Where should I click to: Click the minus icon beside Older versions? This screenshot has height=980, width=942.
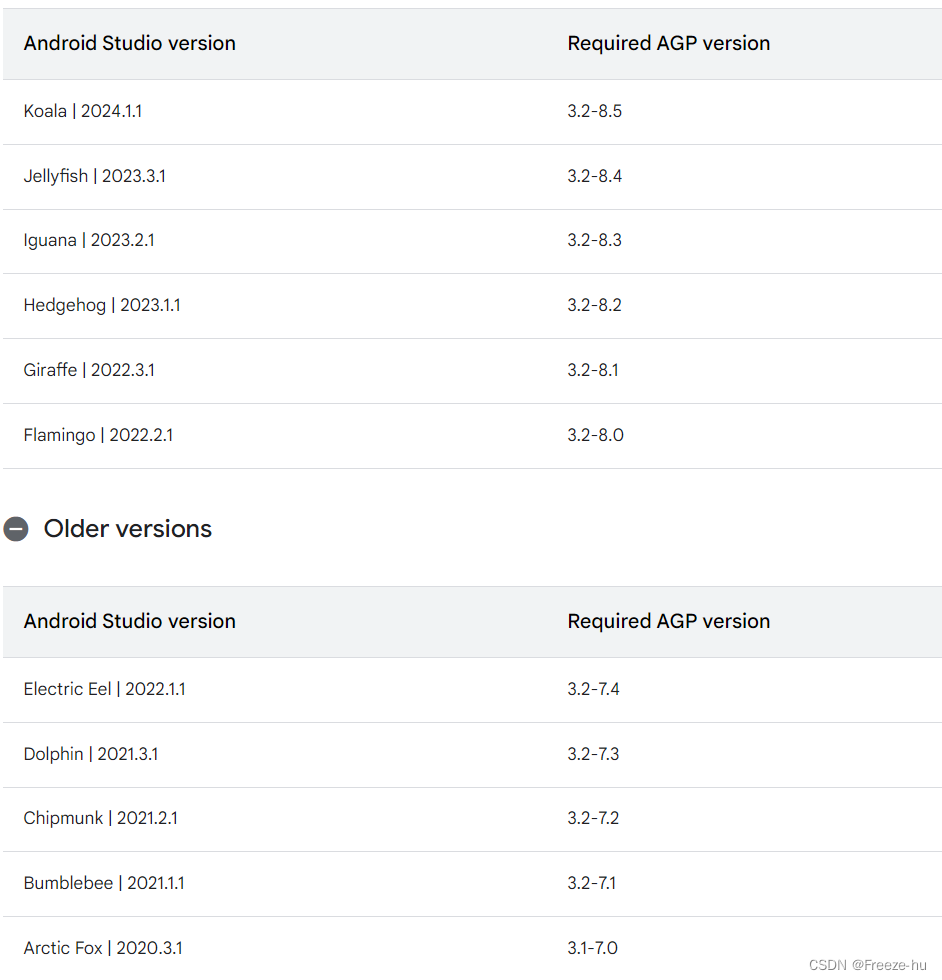point(16,529)
